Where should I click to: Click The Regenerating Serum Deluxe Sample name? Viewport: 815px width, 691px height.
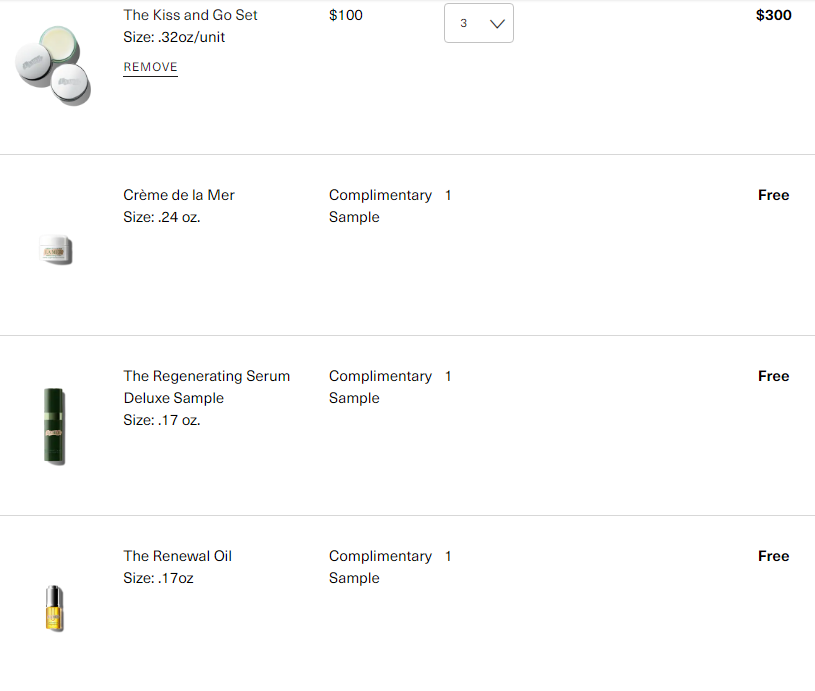point(206,387)
